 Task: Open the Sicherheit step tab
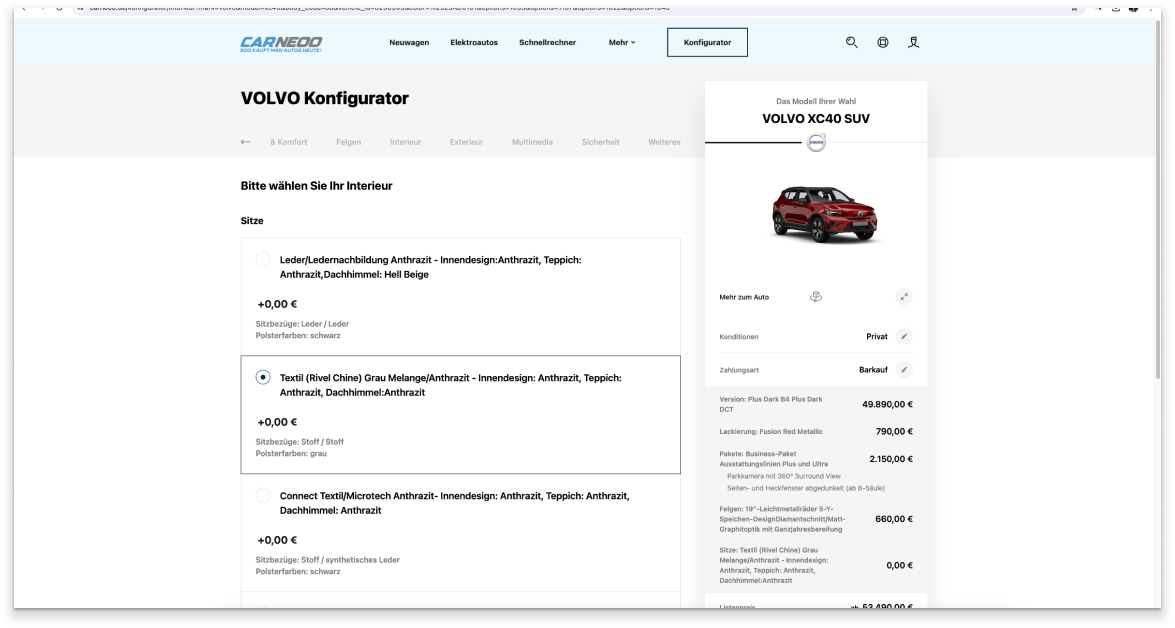(600, 142)
